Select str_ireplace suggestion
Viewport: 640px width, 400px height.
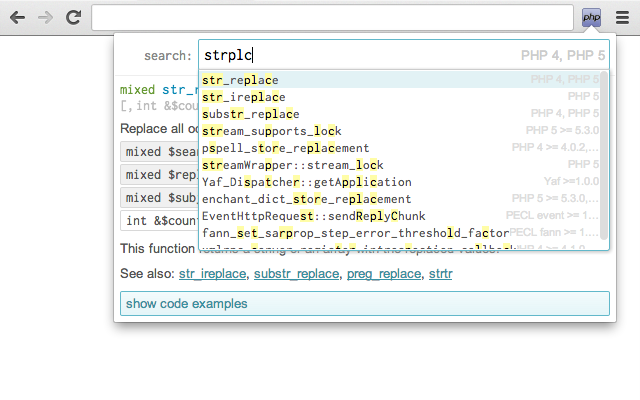coord(400,97)
